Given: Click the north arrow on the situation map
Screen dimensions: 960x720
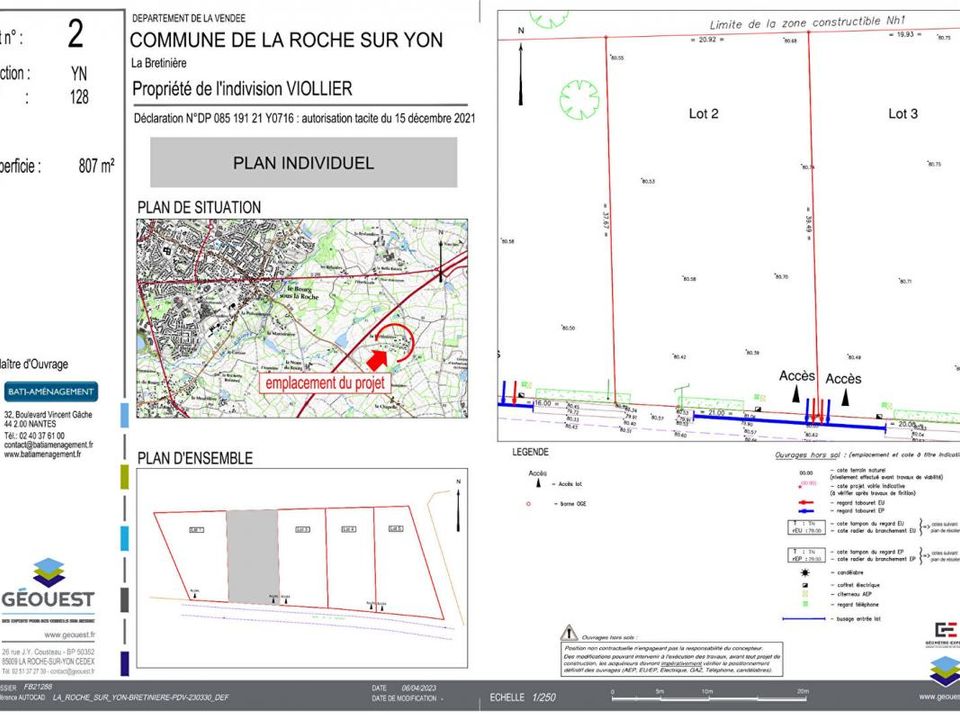Looking at the screenshot, I should click(x=441, y=257).
